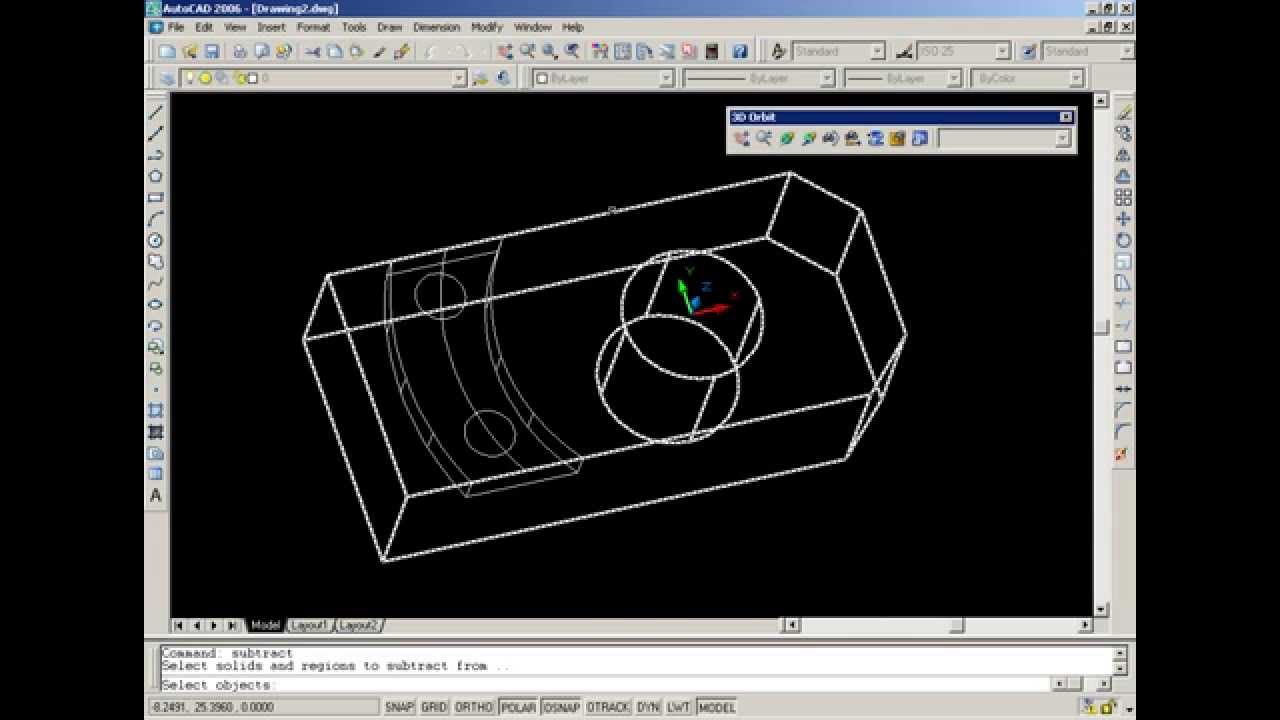Click the Zoom Realtime toolbar icon
Image resolution: width=1280 pixels, height=720 pixels.
[x=527, y=51]
